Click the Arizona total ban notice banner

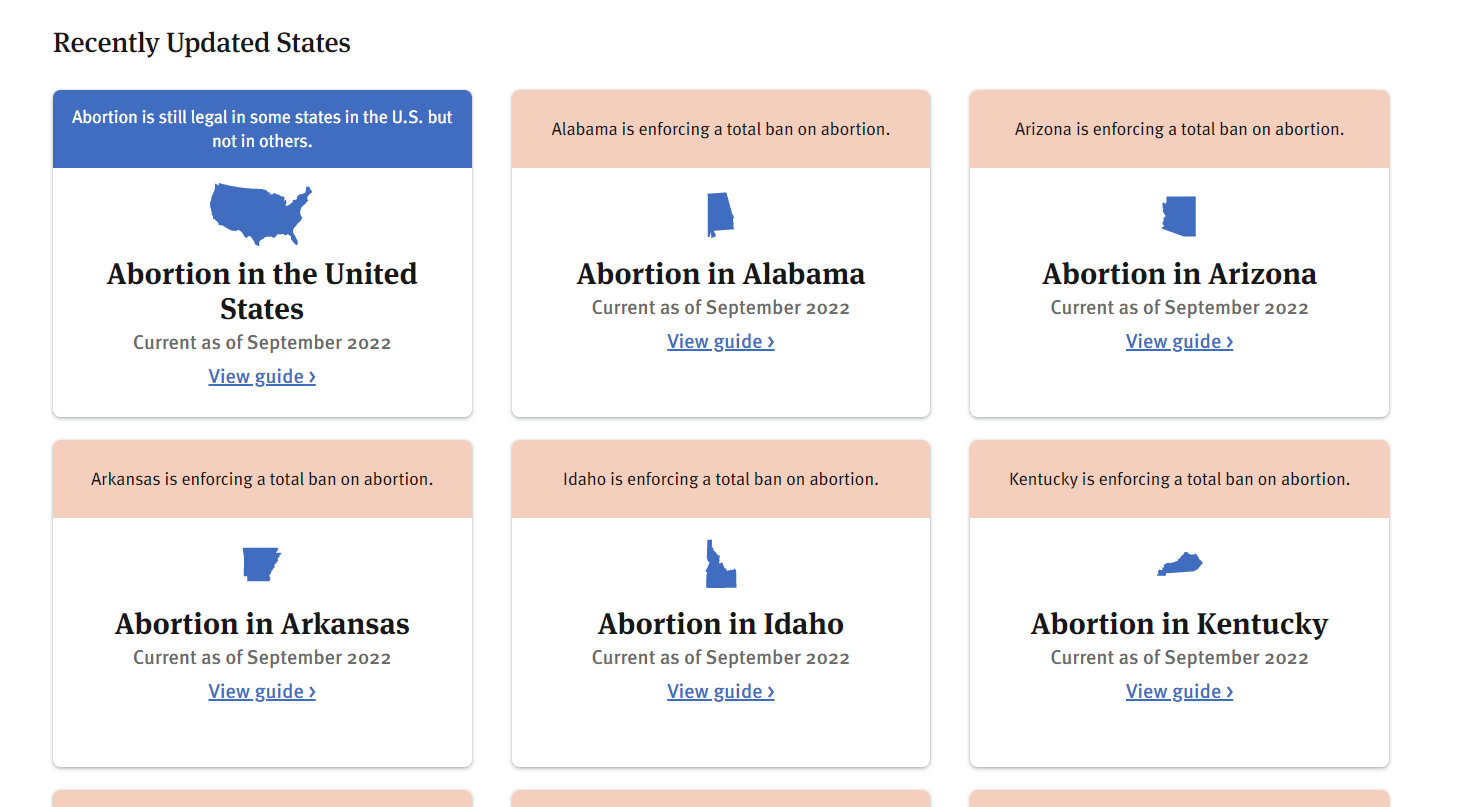click(x=1178, y=128)
